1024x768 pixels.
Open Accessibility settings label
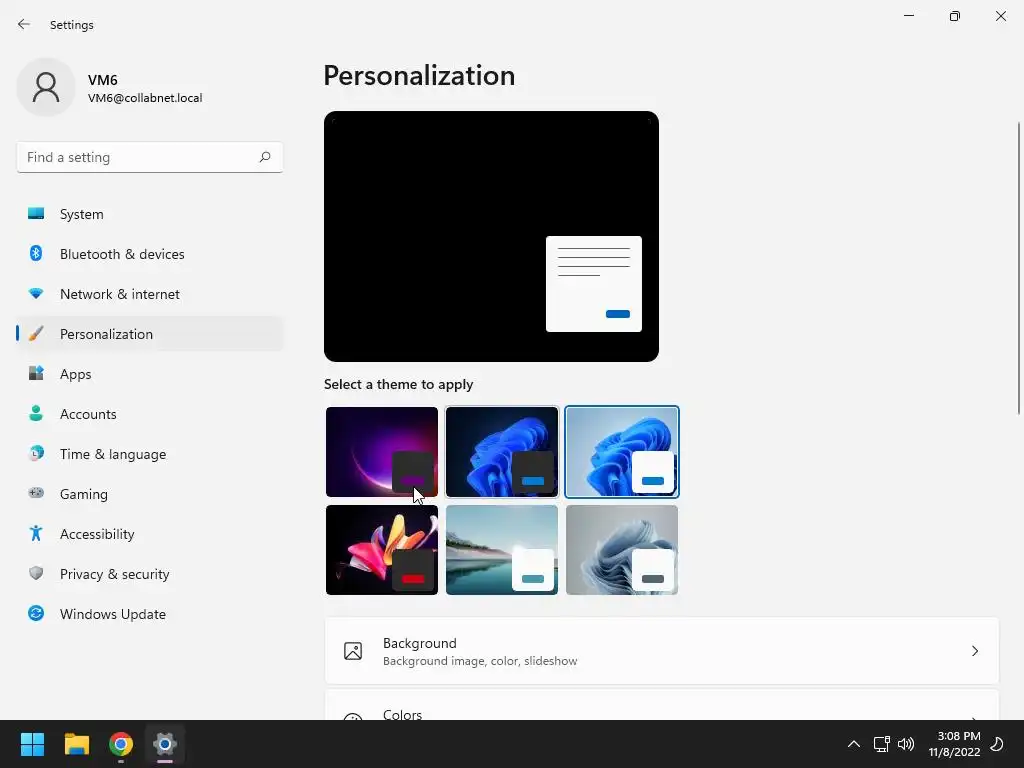pyautogui.click(x=97, y=534)
